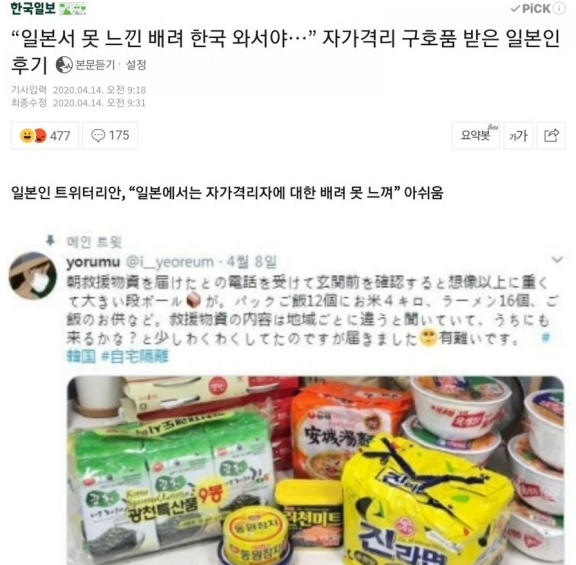This screenshot has height=565, width=576.
Task: Open the relief food supplies photo
Action: point(316,470)
